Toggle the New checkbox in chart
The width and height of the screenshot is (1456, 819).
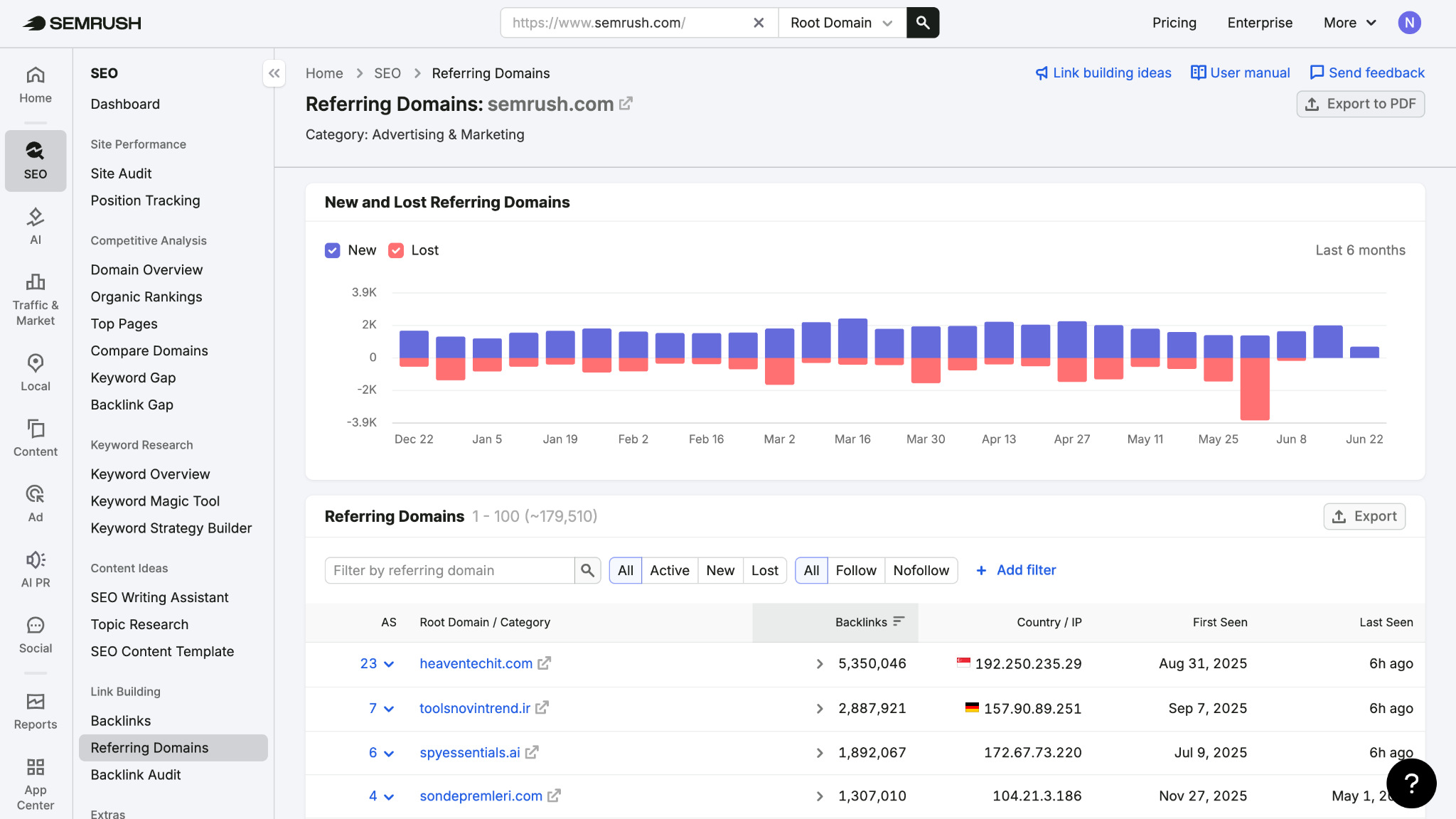333,250
